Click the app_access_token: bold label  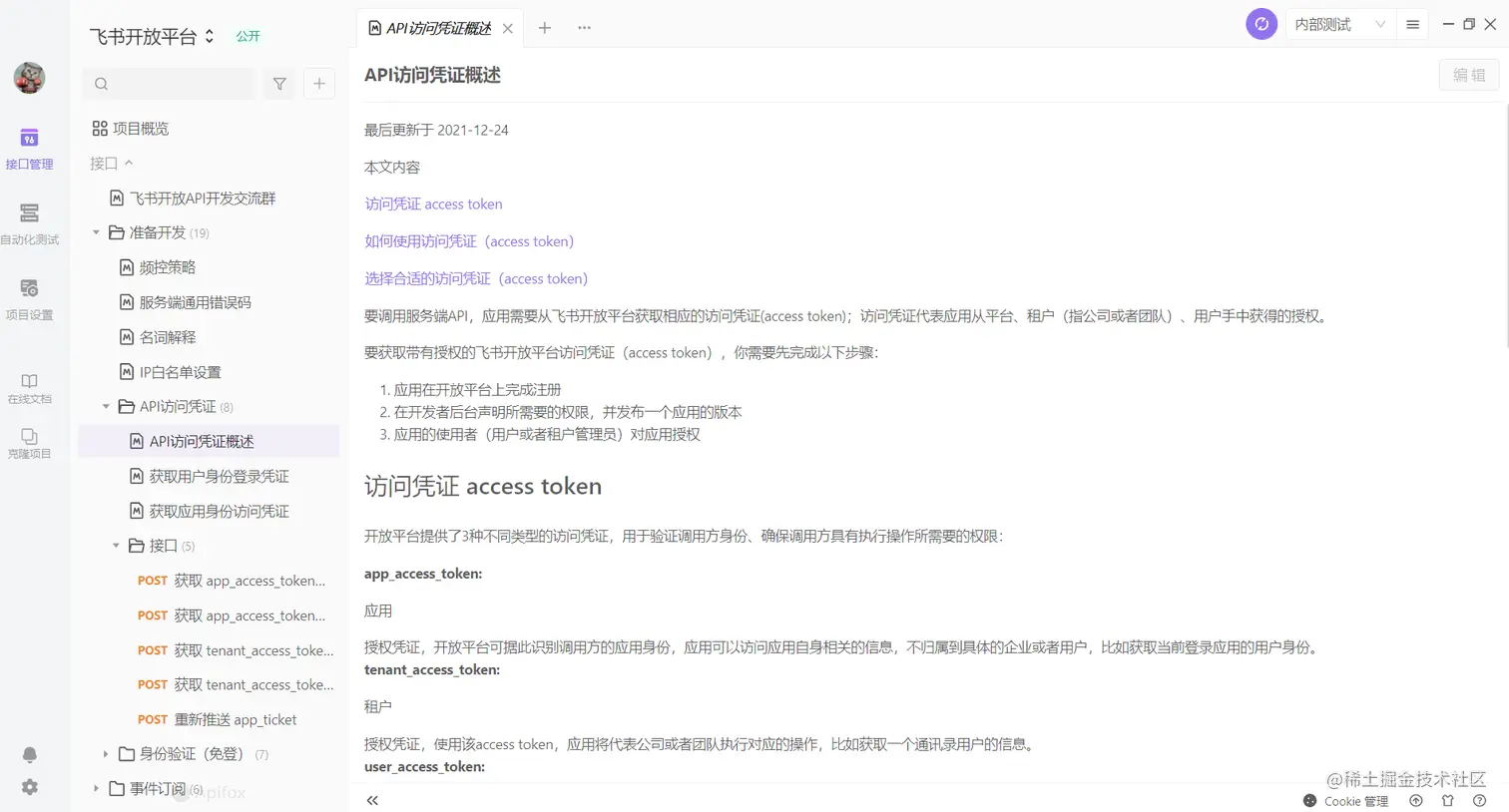coord(423,574)
